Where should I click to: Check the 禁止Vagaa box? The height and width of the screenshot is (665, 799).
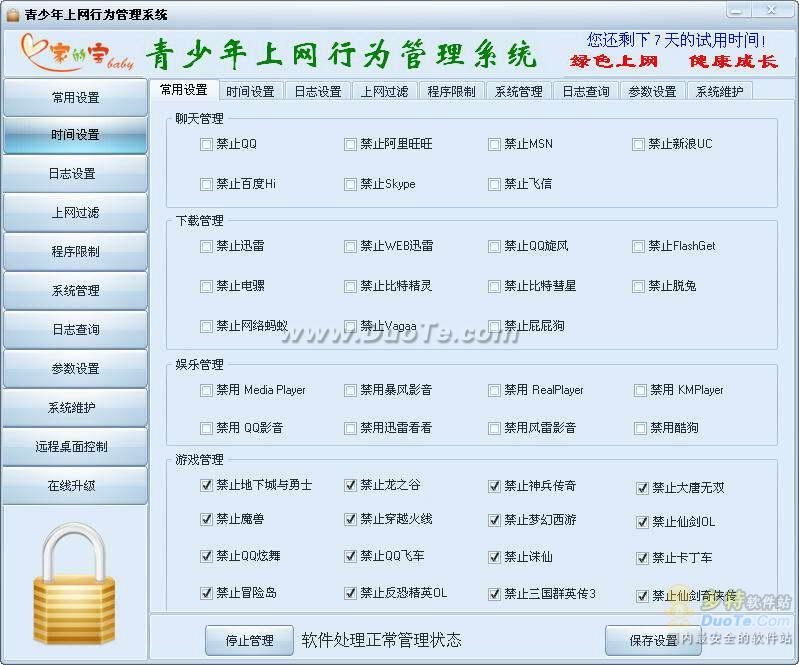click(350, 327)
